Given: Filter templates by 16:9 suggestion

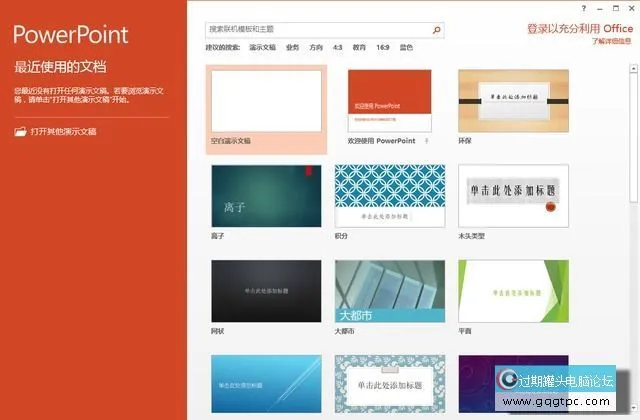Looking at the screenshot, I should click(382, 47).
